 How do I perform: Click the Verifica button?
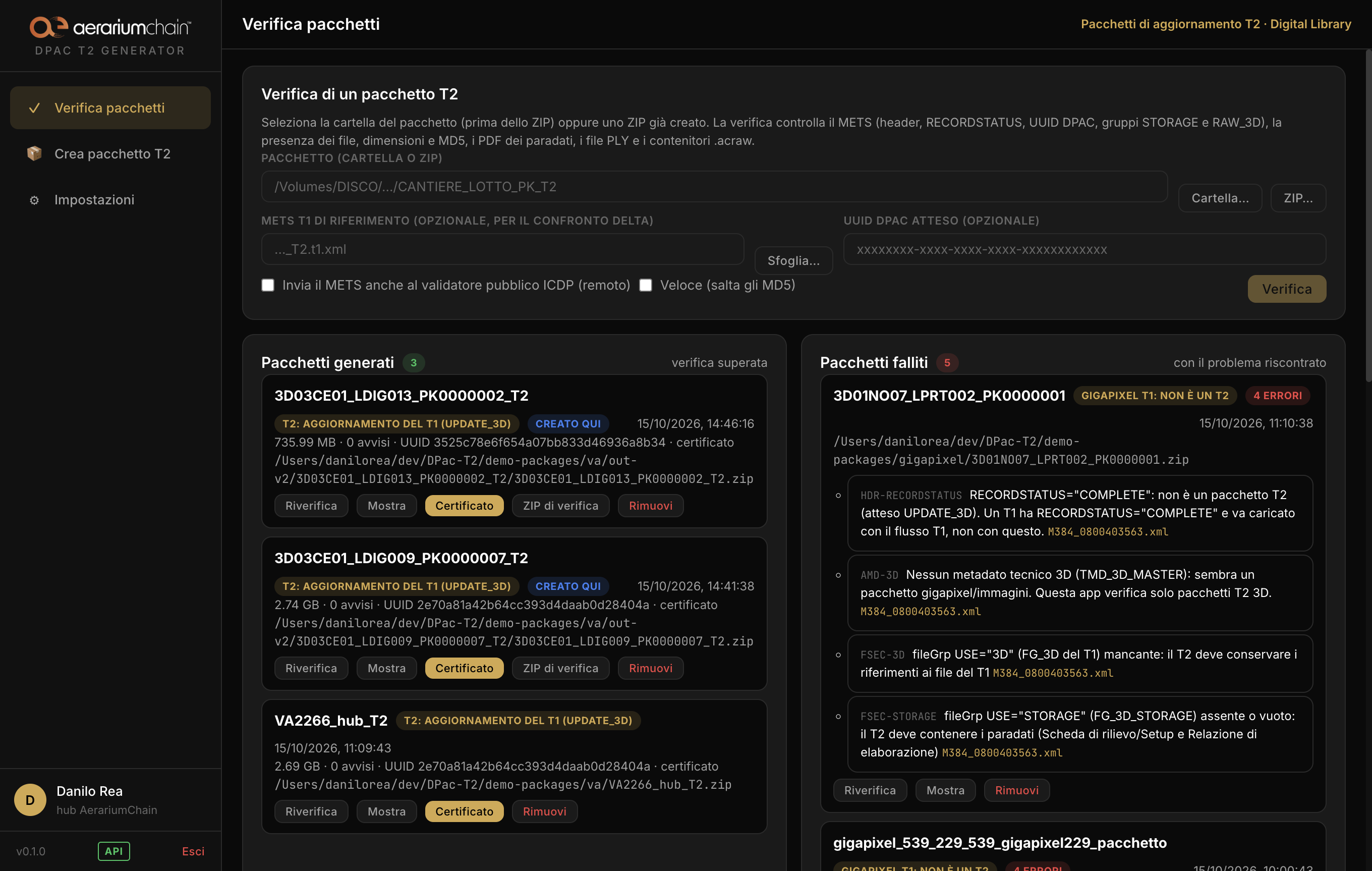click(x=1287, y=289)
